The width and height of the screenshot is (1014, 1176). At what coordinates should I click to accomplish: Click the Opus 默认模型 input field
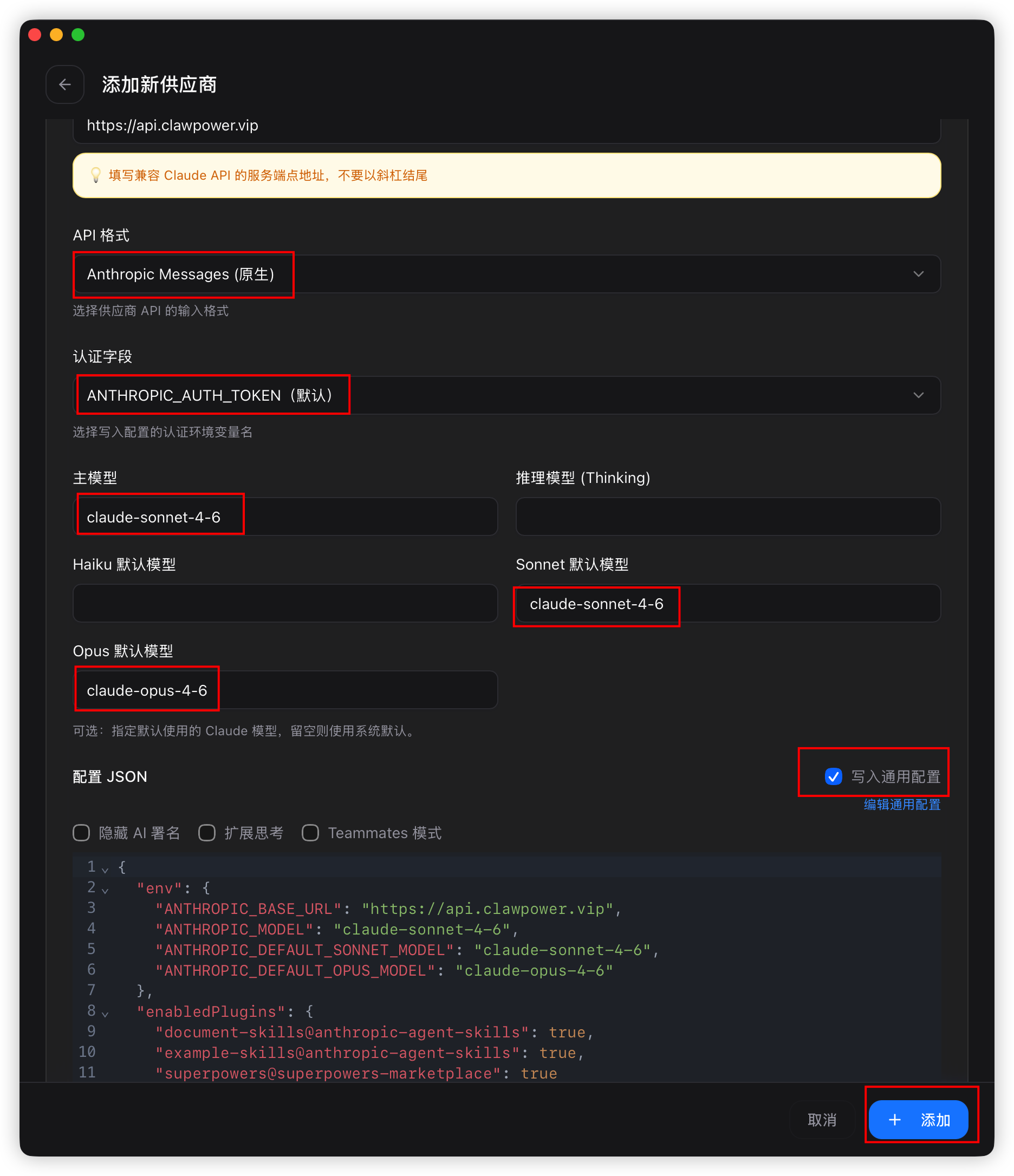pyautogui.click(x=285, y=690)
